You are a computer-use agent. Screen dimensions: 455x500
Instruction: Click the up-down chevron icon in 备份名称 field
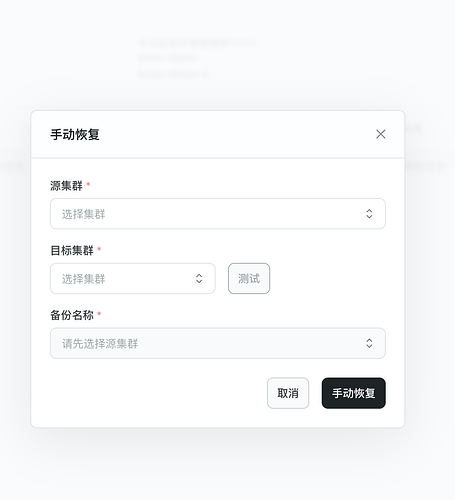(x=369, y=343)
